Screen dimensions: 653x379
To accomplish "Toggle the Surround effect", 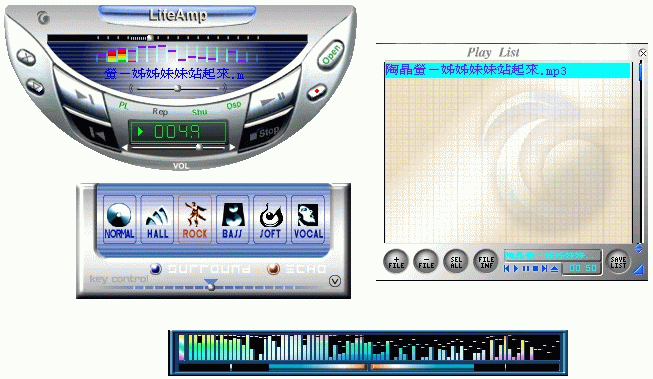I will [156, 269].
